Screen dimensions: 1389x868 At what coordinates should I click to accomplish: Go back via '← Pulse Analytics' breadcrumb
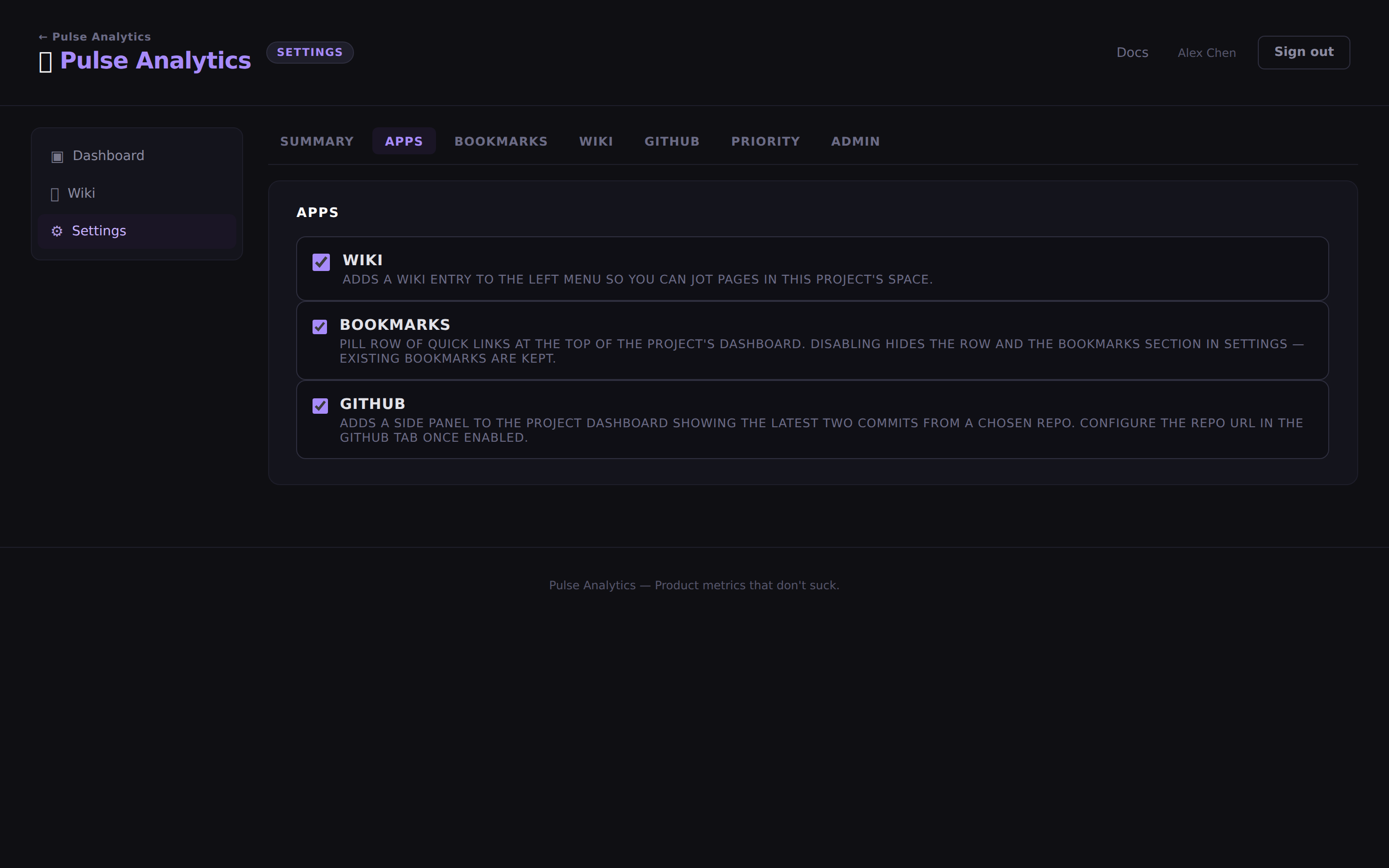(95, 37)
